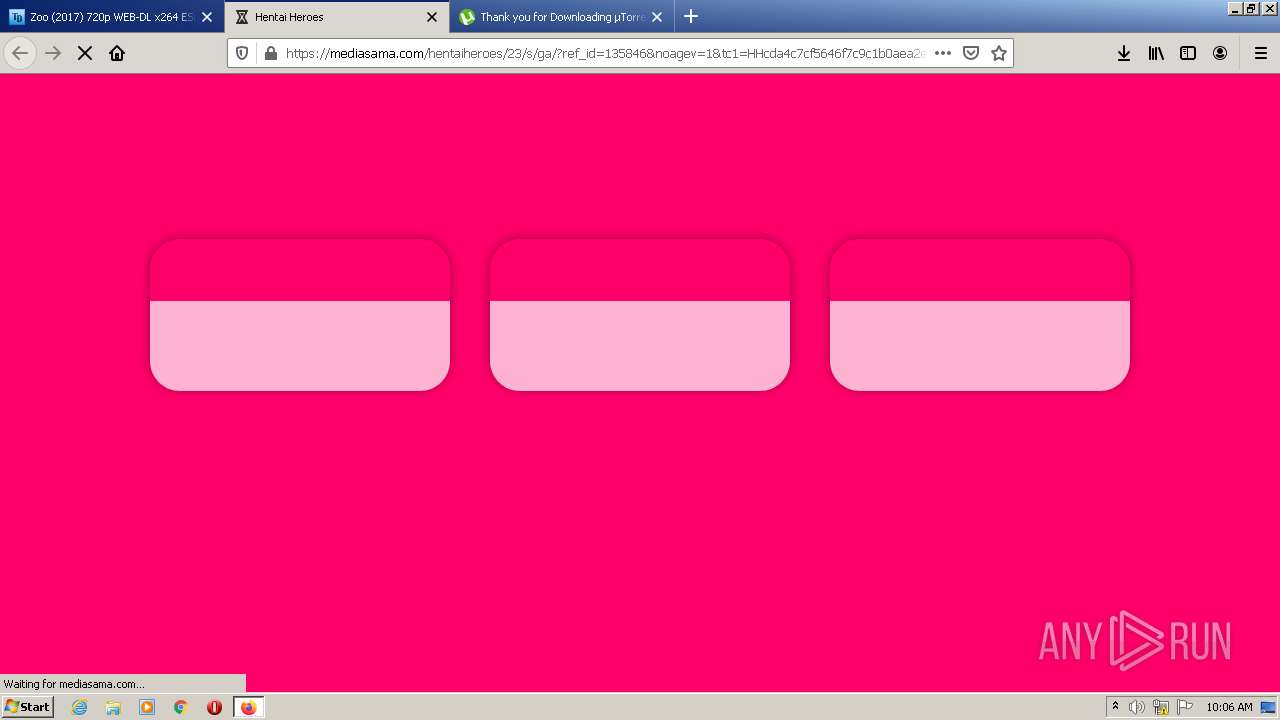This screenshot has width=1280, height=720.
Task: Select the Firefox taskbar button
Action: click(248, 707)
